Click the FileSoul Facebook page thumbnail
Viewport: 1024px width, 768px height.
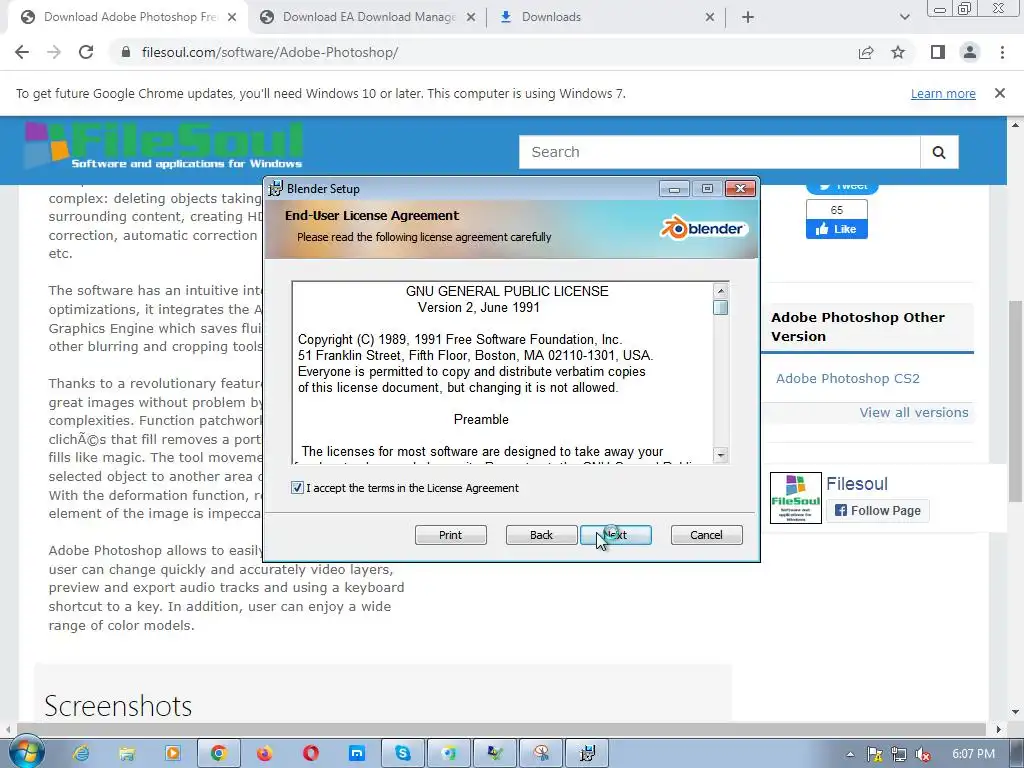click(x=795, y=498)
